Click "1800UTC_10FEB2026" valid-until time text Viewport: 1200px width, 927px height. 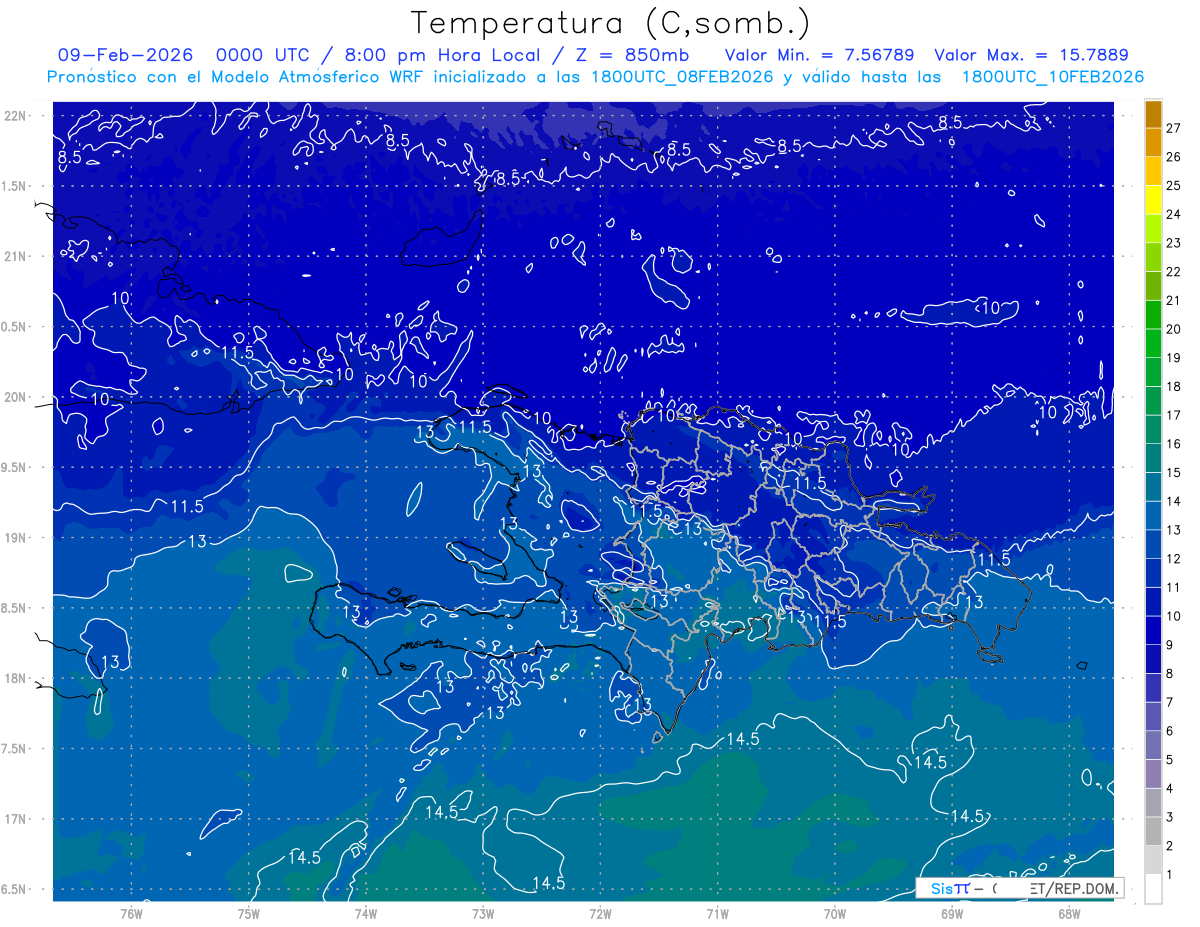(1053, 77)
